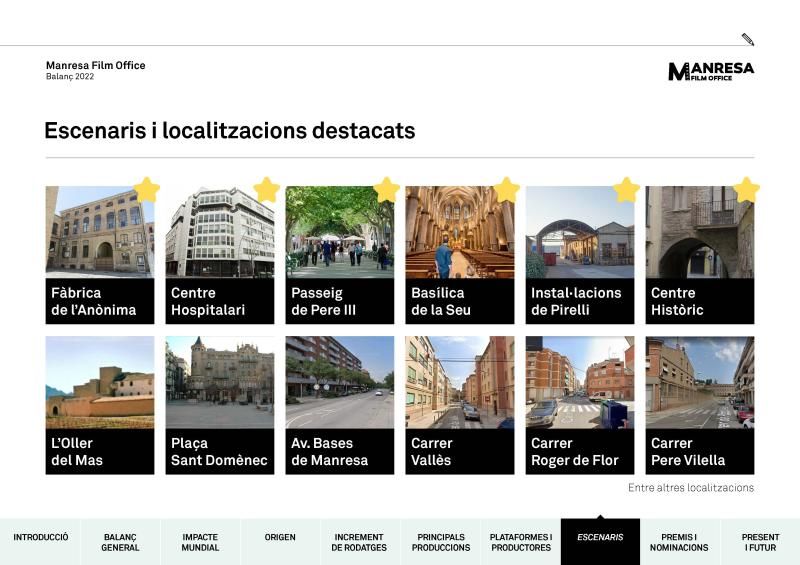This screenshot has height=565, width=800.
Task: Open the Fàbrica de l'Anònima photo
Action: click(x=100, y=232)
